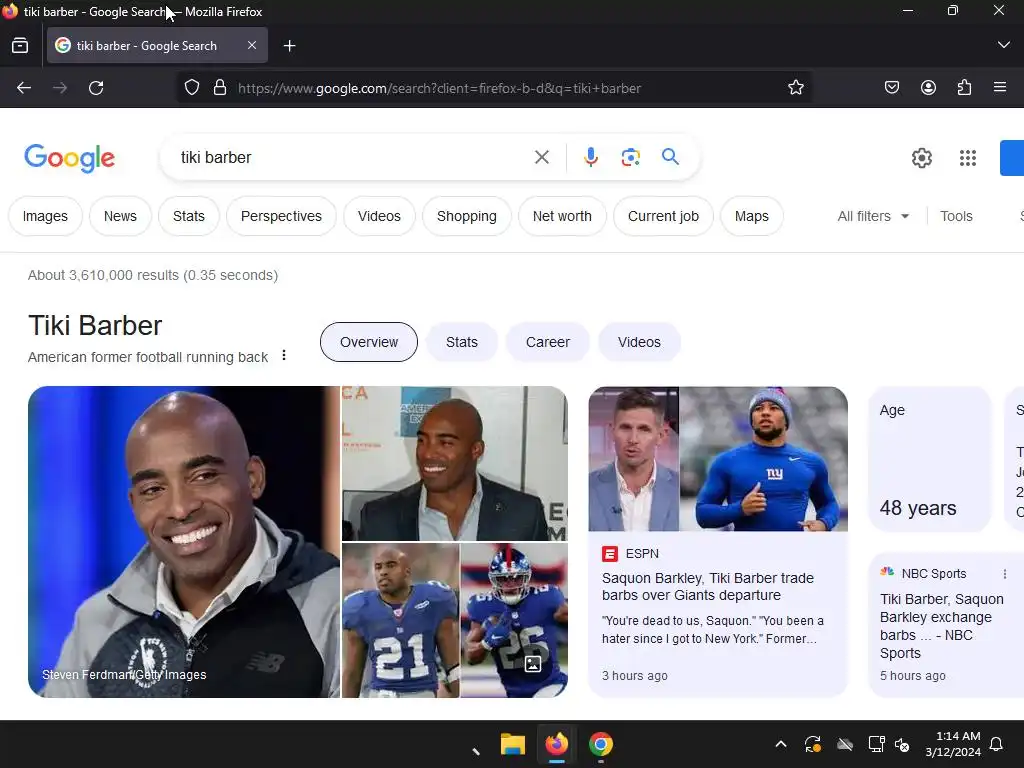Open large Tiki Barber portrait photo
The height and width of the screenshot is (768, 1024).
(184, 542)
